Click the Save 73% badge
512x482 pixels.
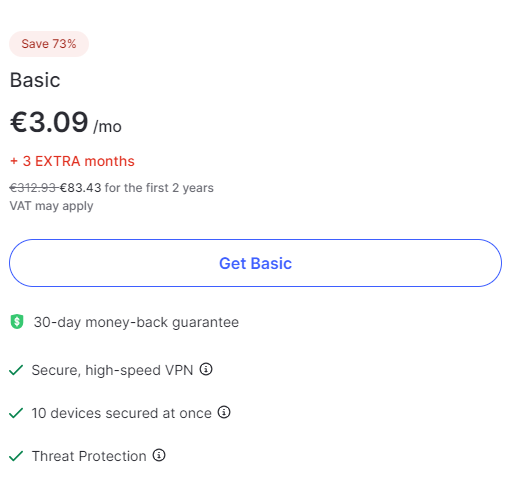click(49, 44)
